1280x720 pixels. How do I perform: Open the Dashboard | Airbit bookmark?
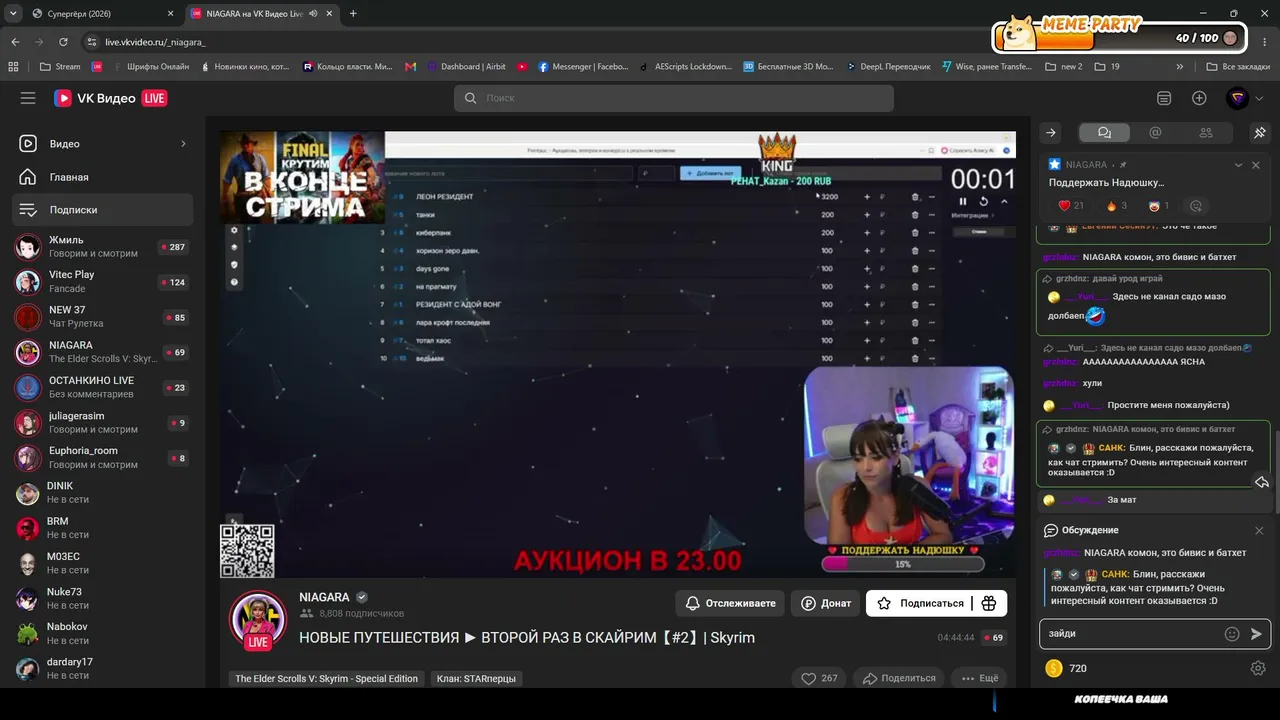click(x=466, y=67)
